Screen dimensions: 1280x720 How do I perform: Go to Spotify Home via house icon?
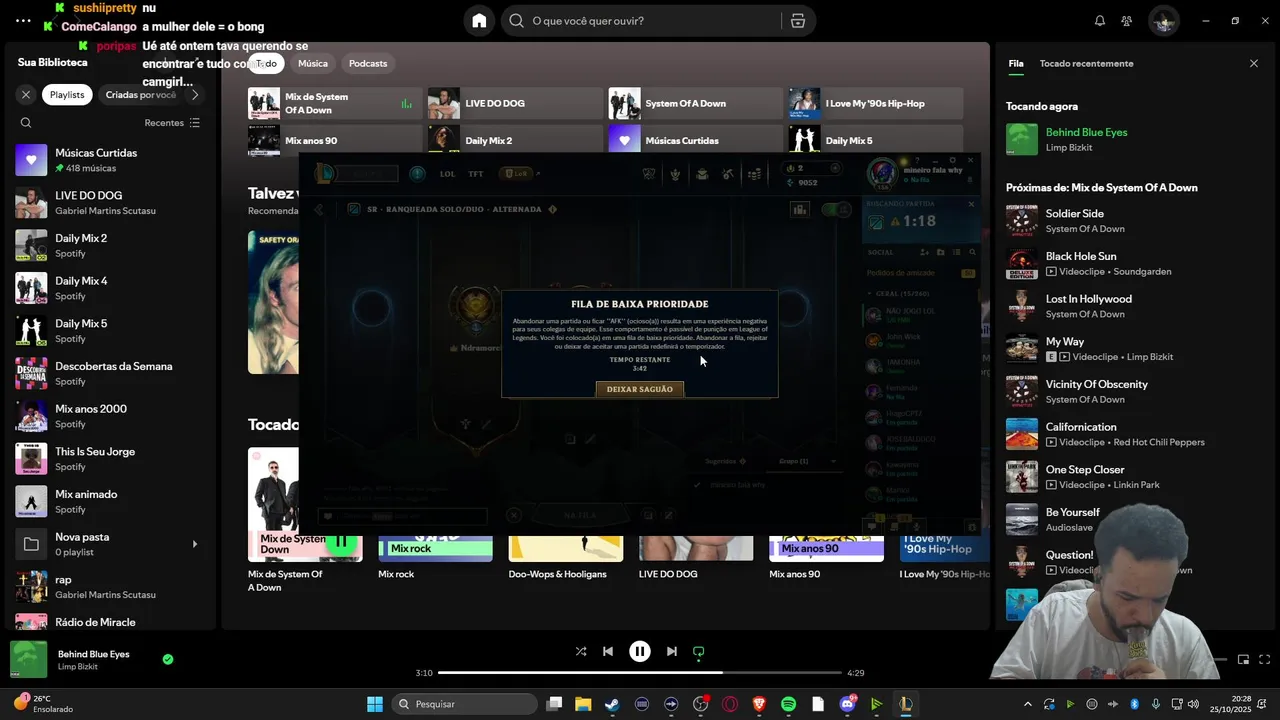[x=479, y=21]
